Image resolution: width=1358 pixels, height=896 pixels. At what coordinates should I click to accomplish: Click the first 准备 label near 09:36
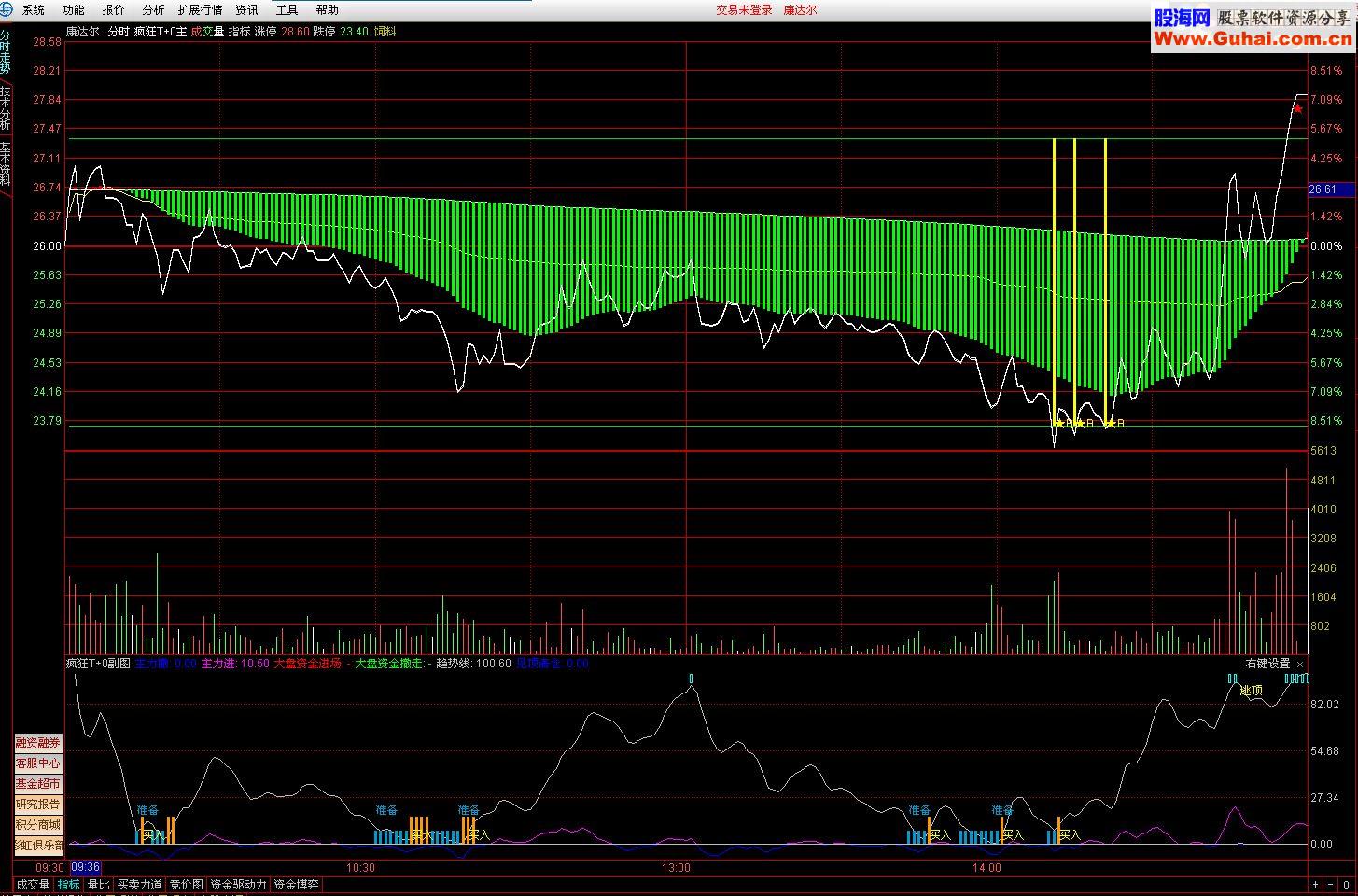point(148,810)
